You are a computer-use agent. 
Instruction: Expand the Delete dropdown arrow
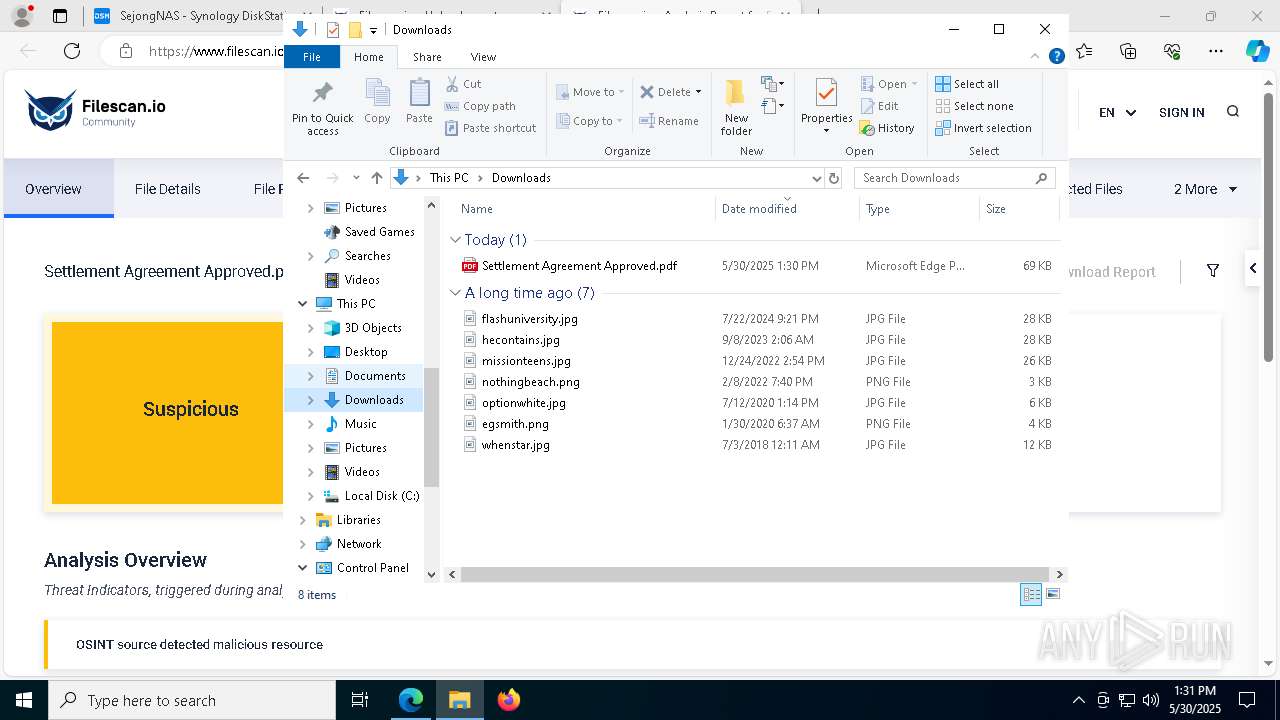pos(698,92)
